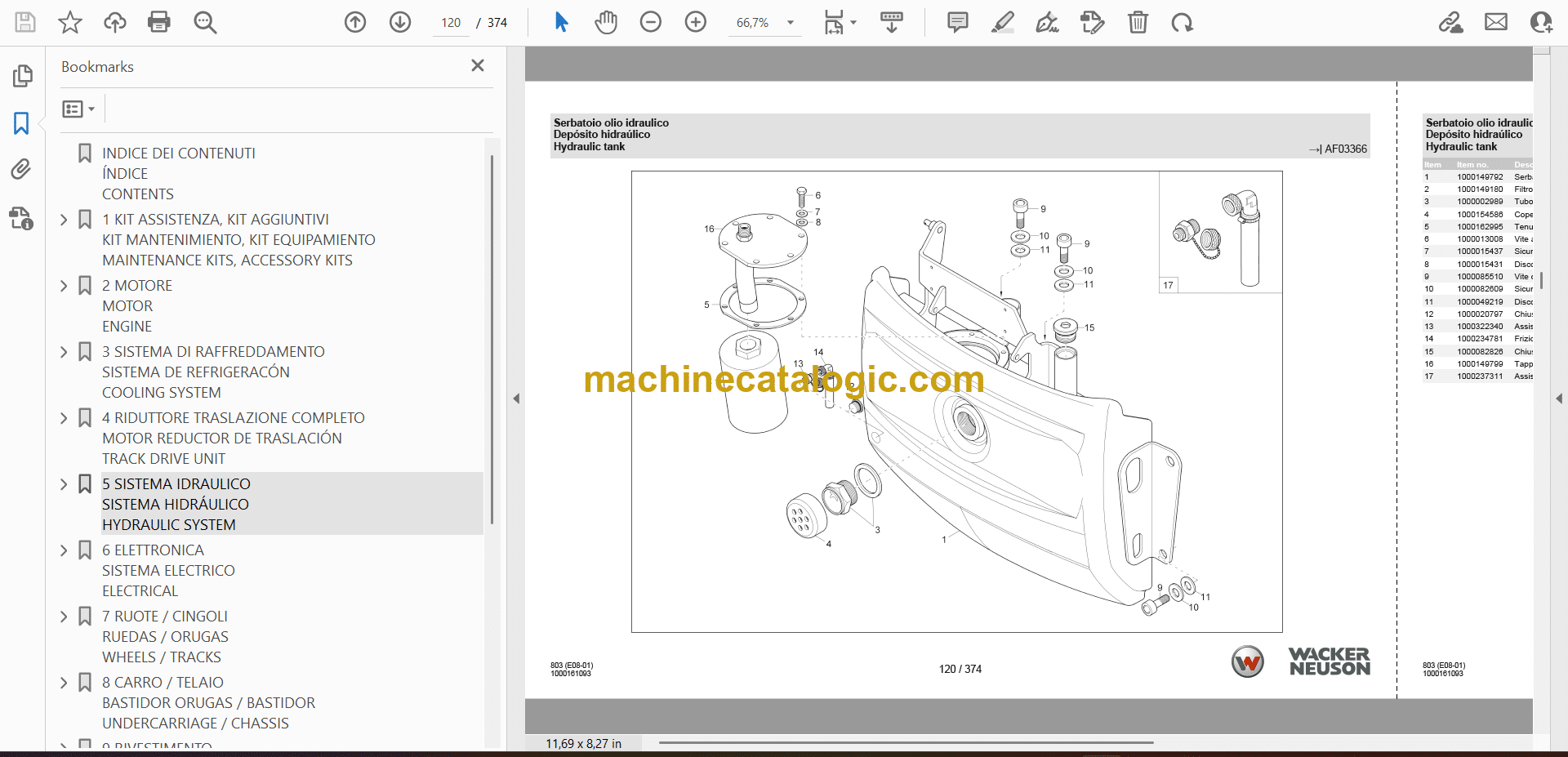Viewport: 1568px width, 757px height.
Task: Add a sticky note comment
Action: 957,22
